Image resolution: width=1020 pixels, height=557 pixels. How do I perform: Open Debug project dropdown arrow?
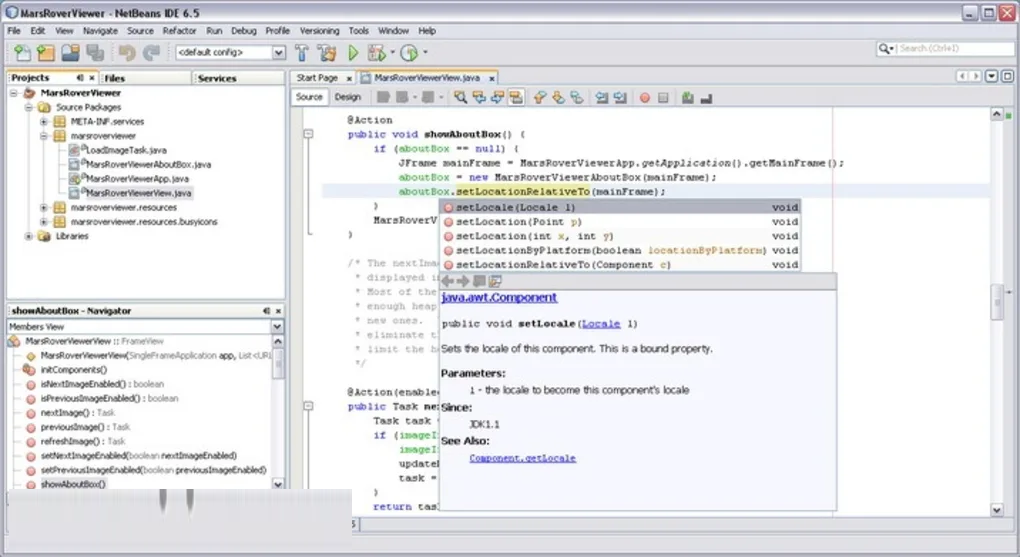click(x=392, y=52)
